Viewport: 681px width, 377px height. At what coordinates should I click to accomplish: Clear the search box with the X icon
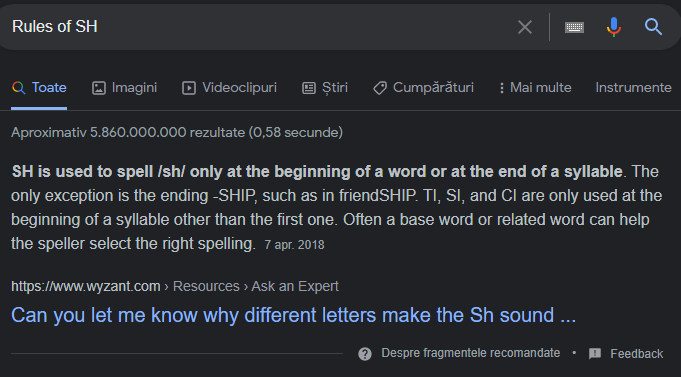pos(525,27)
